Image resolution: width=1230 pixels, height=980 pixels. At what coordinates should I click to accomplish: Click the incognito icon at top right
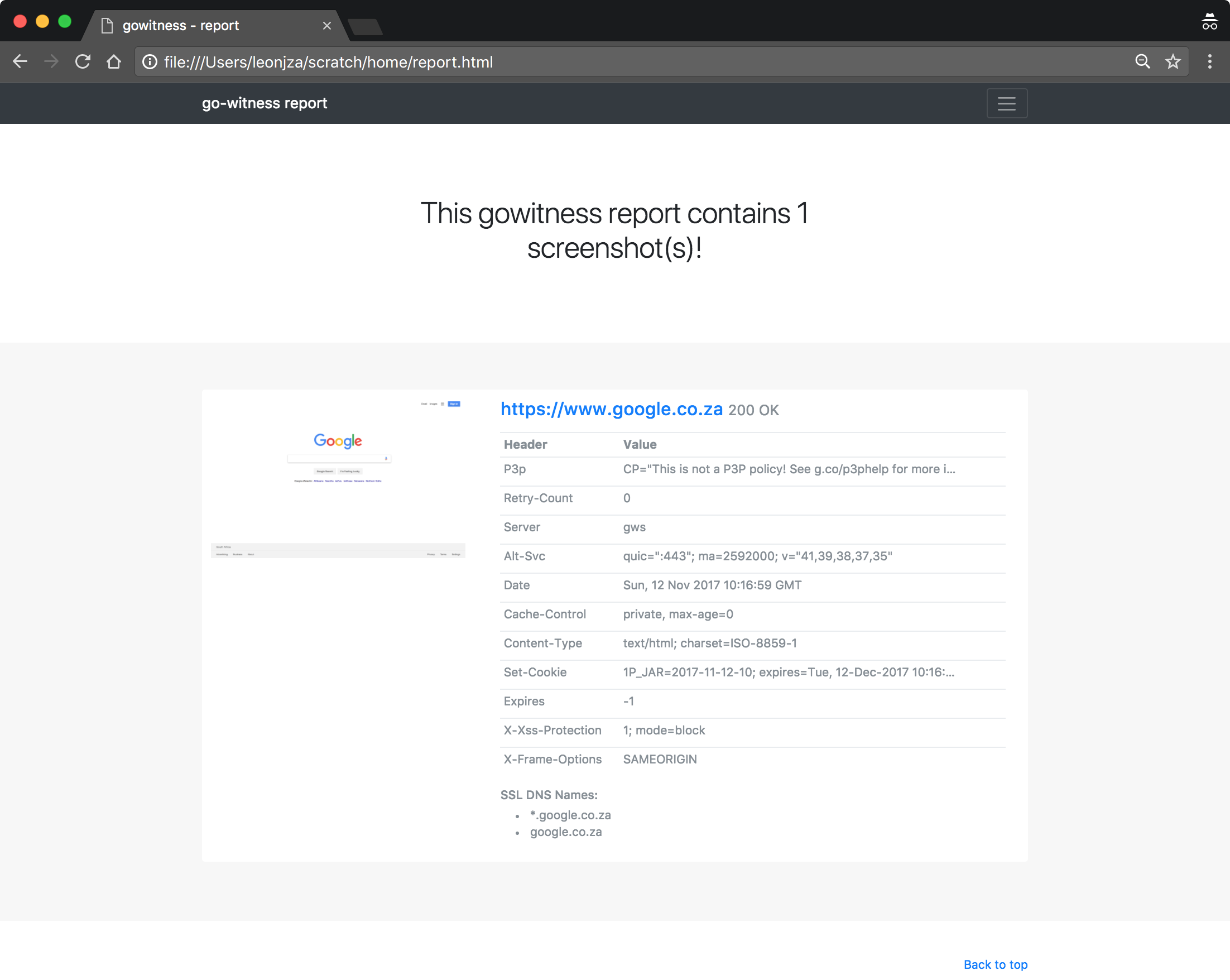[1209, 22]
